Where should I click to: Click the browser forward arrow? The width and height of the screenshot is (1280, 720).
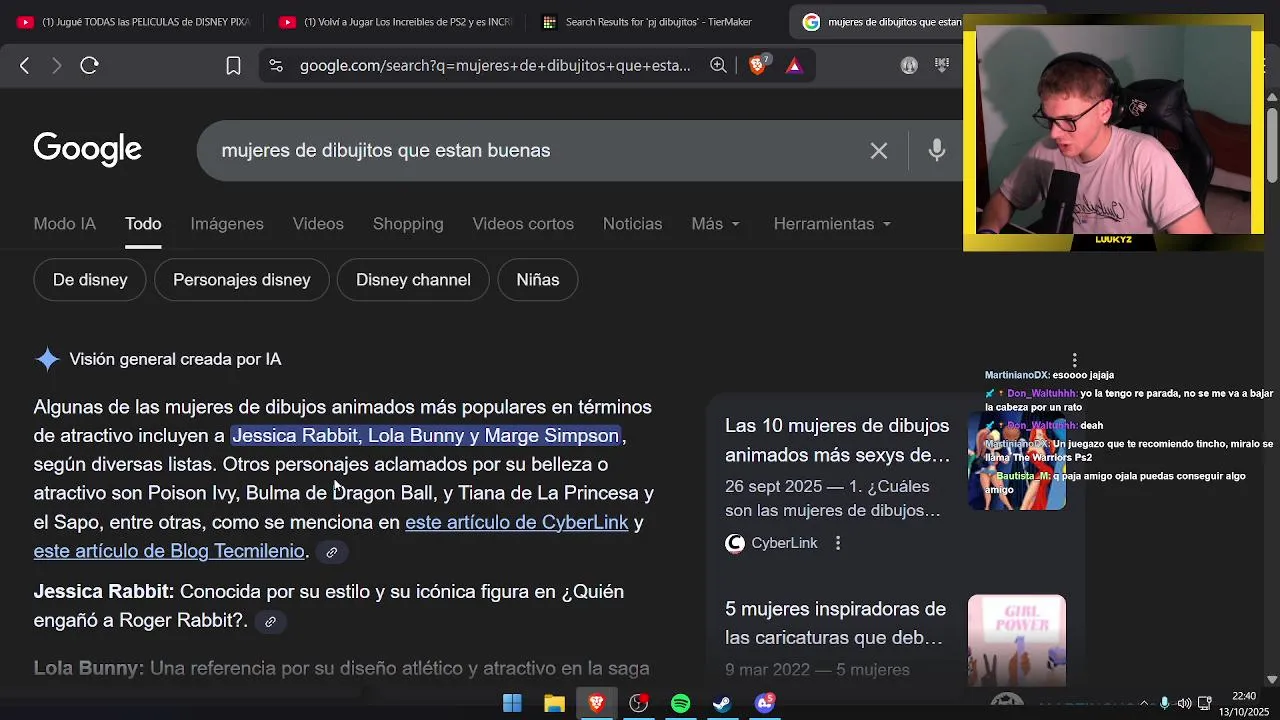click(57, 66)
